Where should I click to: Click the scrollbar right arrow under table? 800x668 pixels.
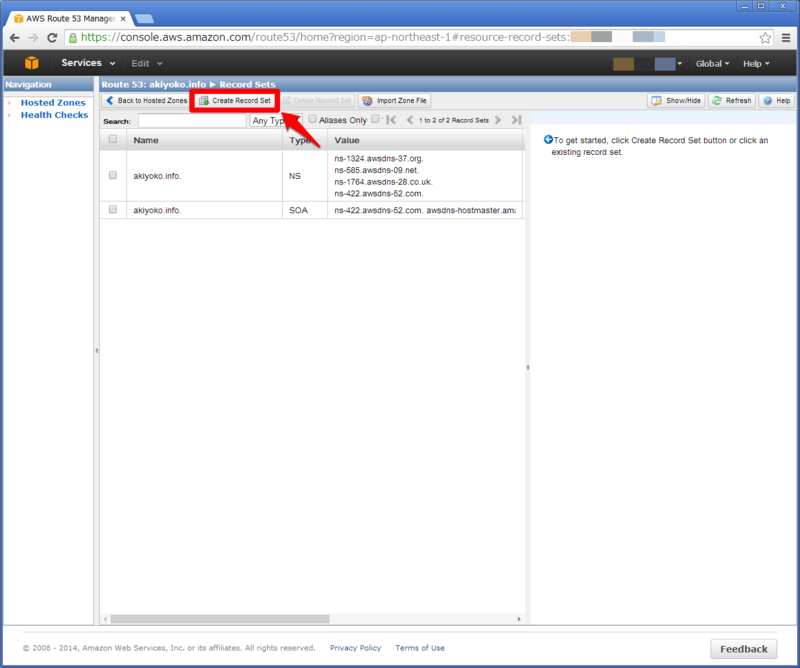519,619
